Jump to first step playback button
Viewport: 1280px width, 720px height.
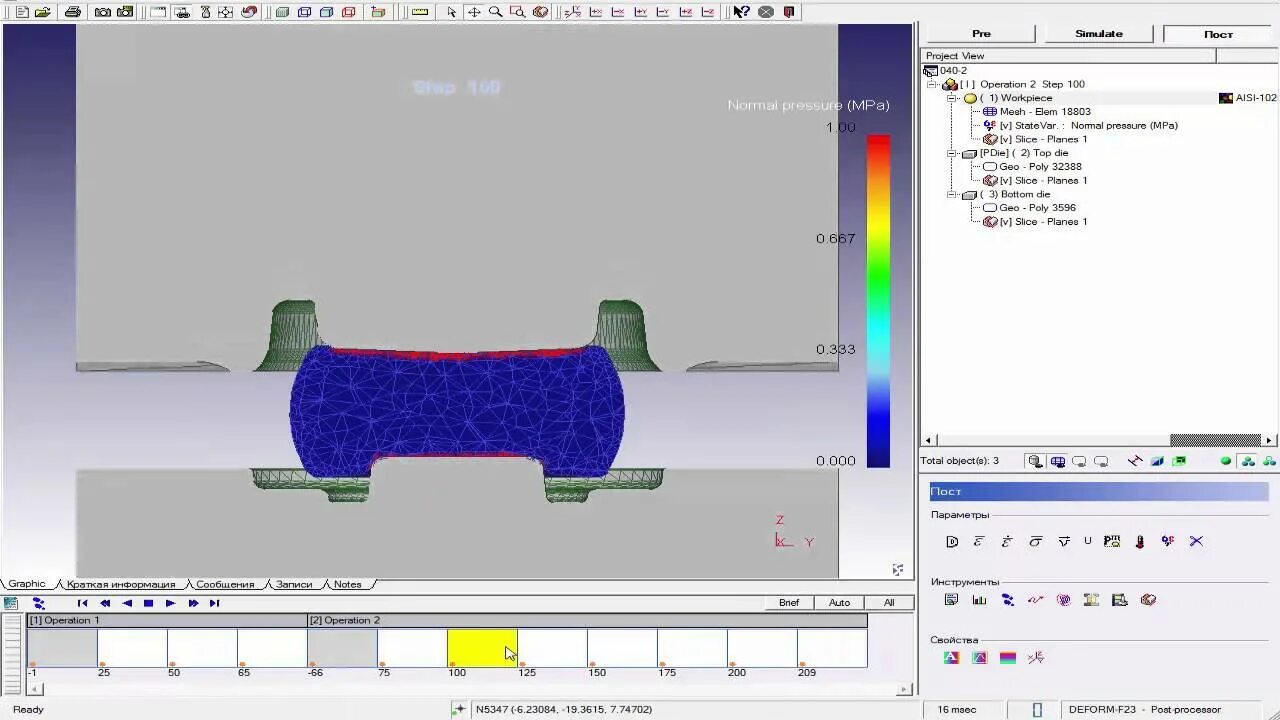83,603
